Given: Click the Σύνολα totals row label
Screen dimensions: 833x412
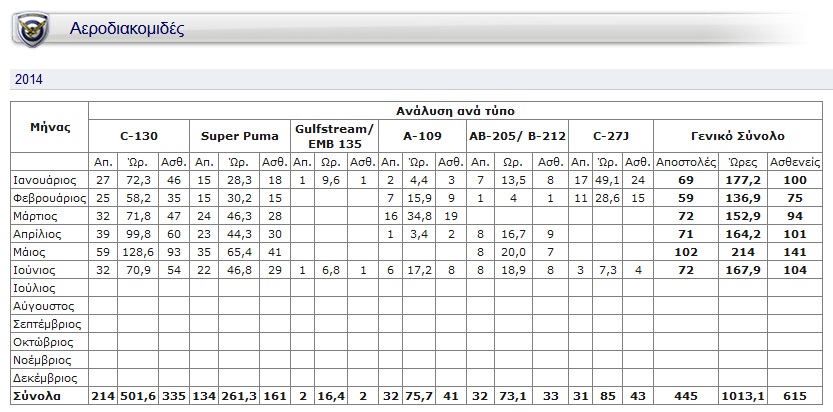Looking at the screenshot, I should click(x=36, y=397).
